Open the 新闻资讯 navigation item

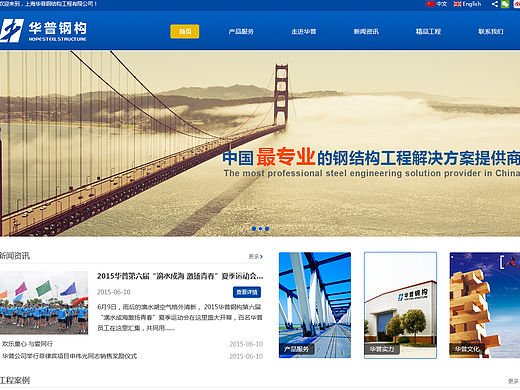point(366,31)
